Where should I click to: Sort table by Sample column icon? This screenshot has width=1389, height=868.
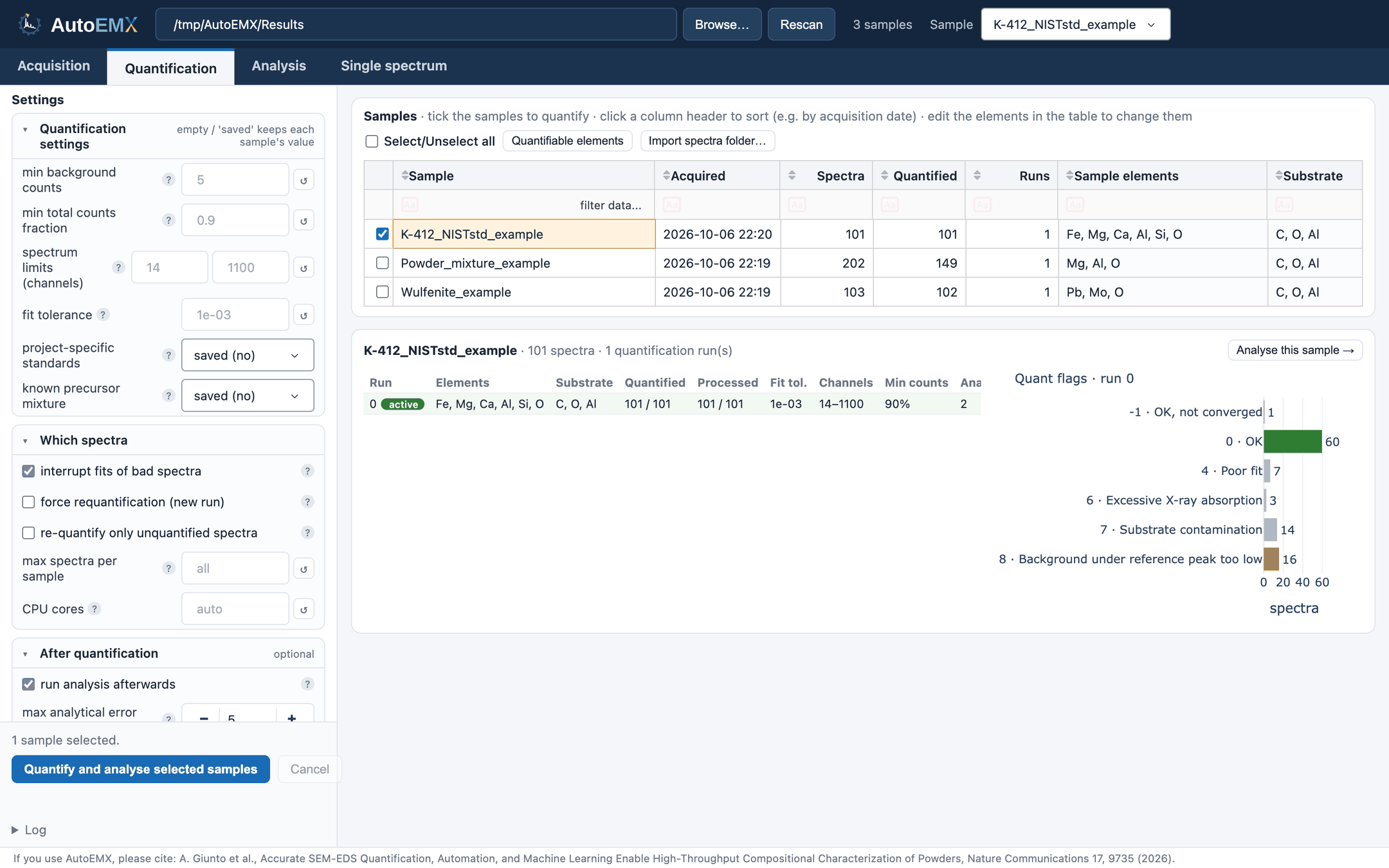(404, 176)
